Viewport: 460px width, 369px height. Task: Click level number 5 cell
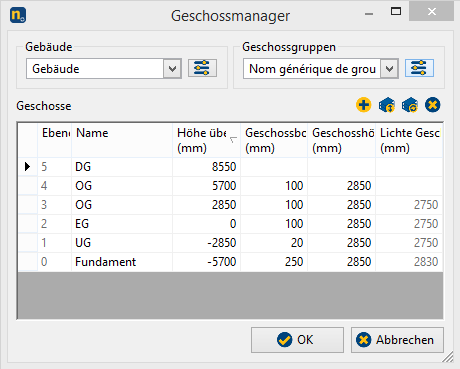55,167
